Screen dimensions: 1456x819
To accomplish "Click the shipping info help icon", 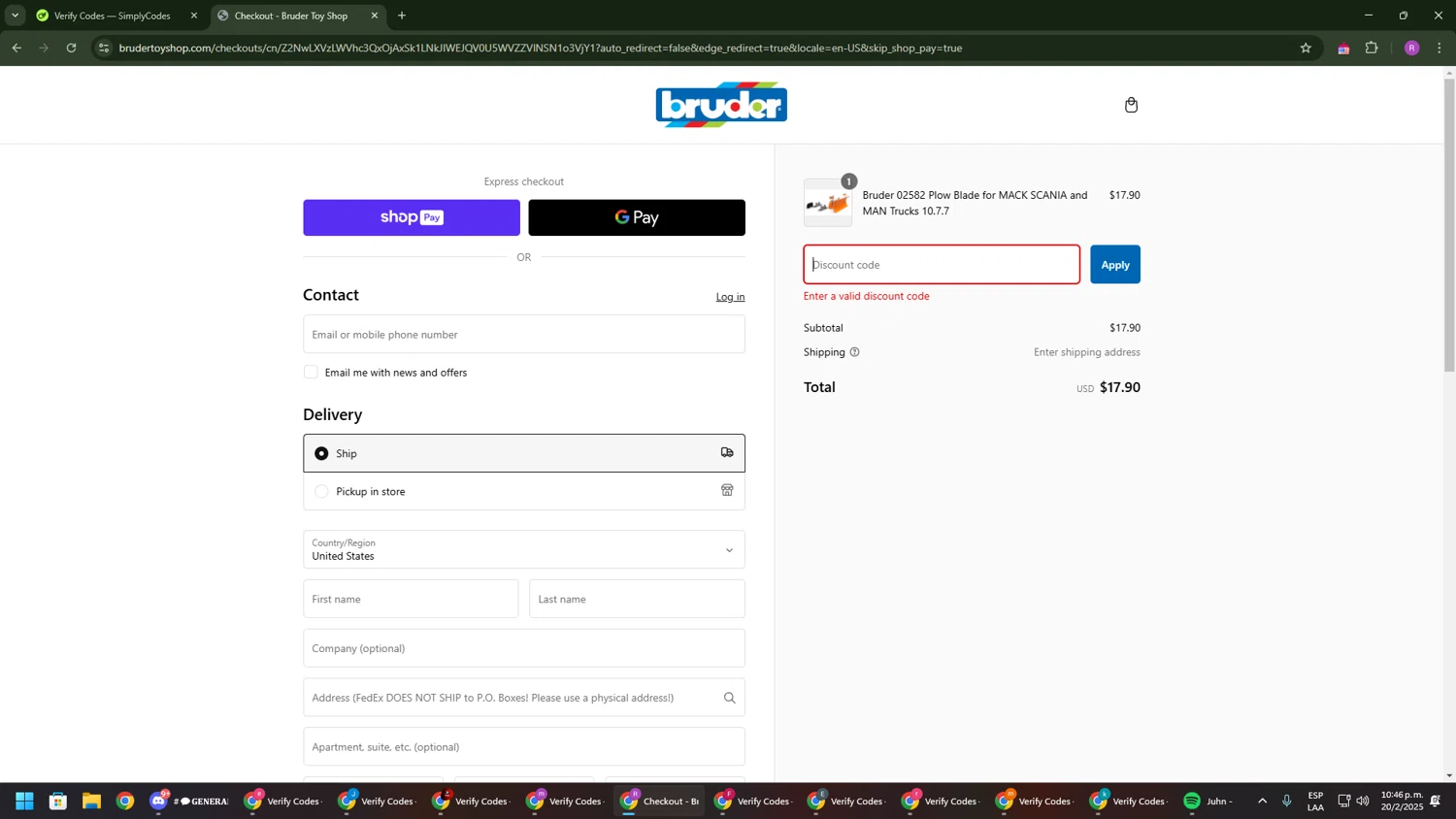I will [854, 352].
